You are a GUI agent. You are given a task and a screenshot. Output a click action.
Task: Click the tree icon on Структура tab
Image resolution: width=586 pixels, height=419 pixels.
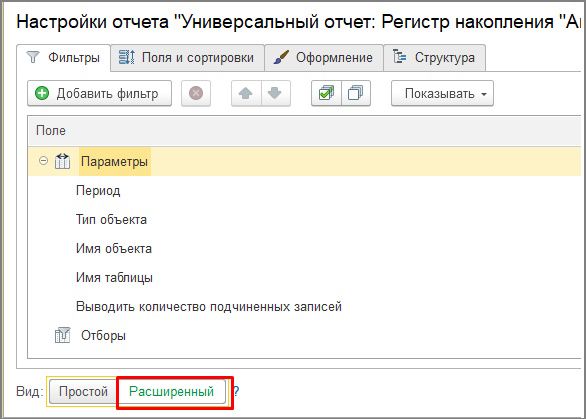point(400,57)
